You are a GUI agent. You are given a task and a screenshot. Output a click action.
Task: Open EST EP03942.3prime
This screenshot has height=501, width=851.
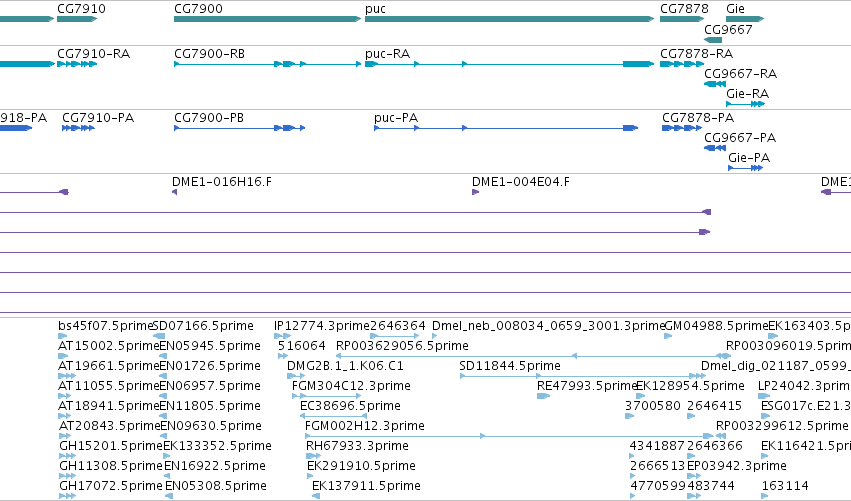click(x=736, y=467)
